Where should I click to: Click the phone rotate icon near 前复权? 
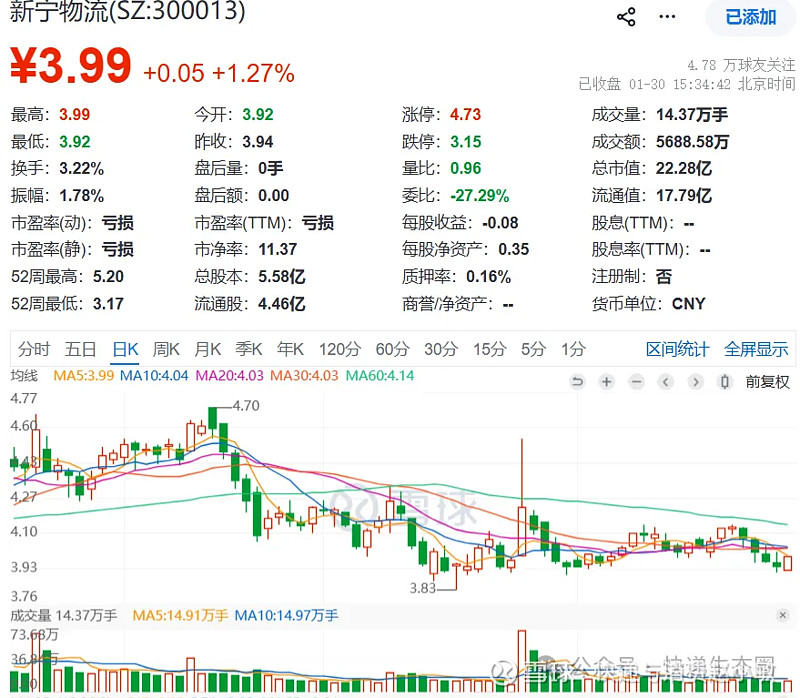pyautogui.click(x=723, y=382)
